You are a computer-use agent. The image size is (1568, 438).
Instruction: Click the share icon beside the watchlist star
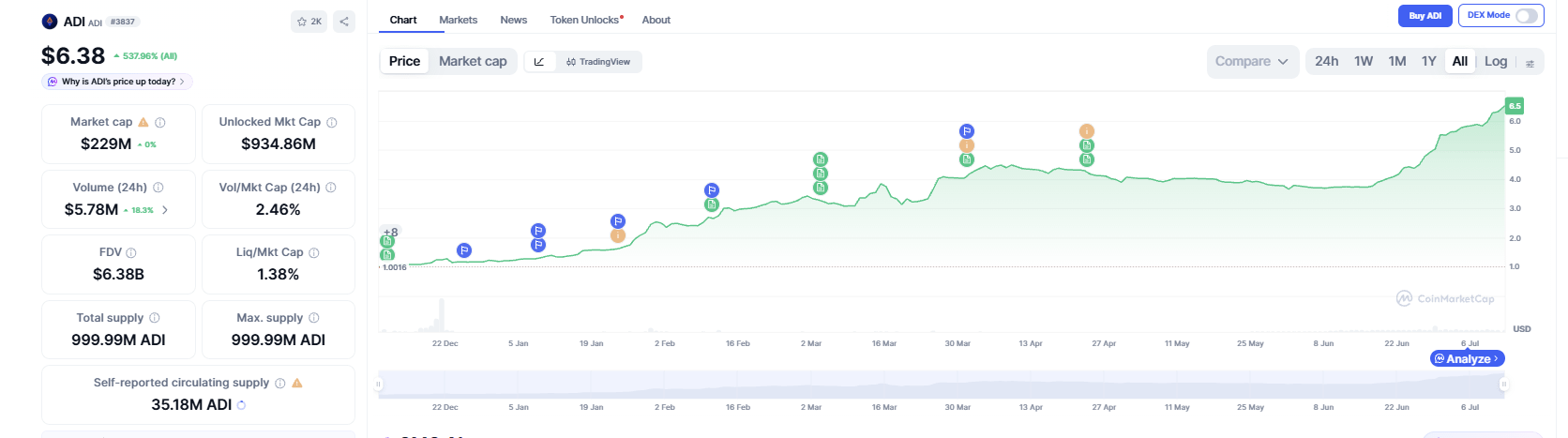(x=344, y=22)
